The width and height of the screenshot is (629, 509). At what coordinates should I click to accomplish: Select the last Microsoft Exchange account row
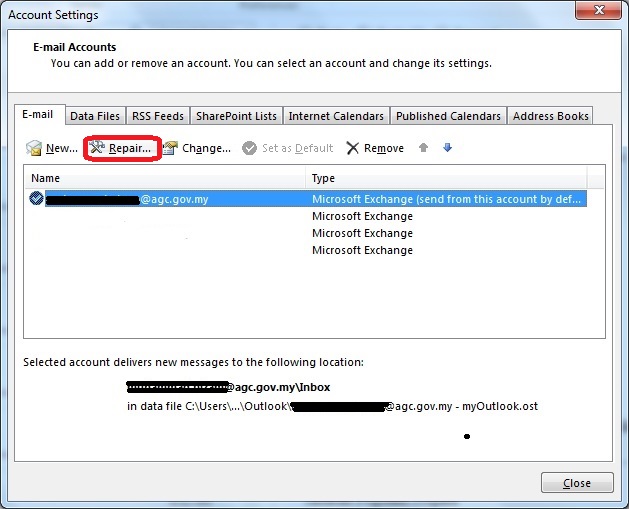point(362,250)
